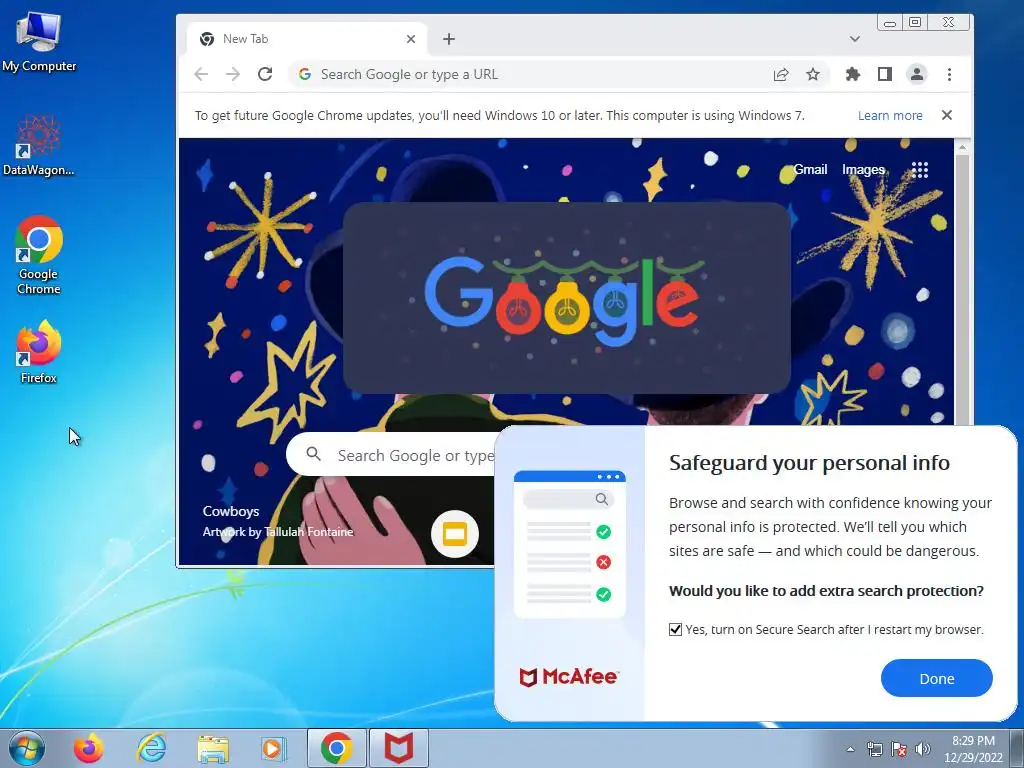The width and height of the screenshot is (1024, 768).
Task: Open the DataWagon desktop shortcut
Action: pyautogui.click(x=39, y=146)
